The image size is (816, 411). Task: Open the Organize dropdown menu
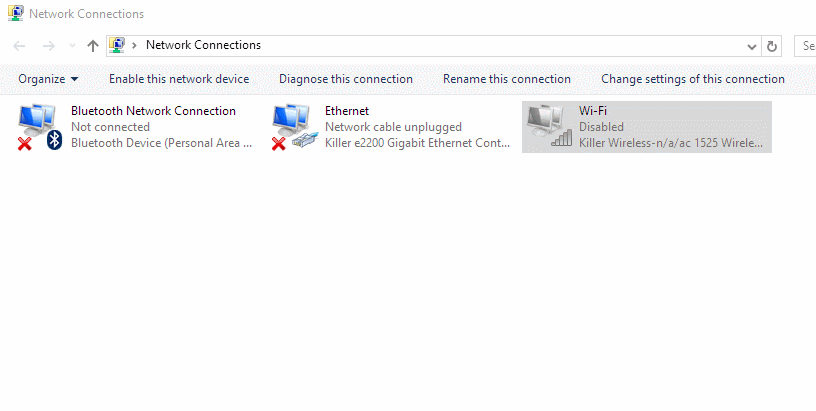coord(48,79)
